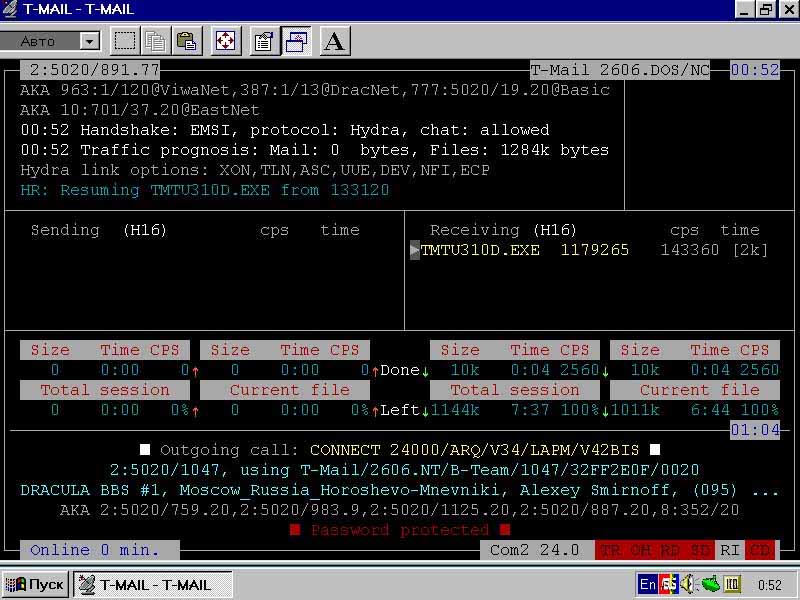
Task: Click the Paste clipboard icon
Action: [x=186, y=41]
